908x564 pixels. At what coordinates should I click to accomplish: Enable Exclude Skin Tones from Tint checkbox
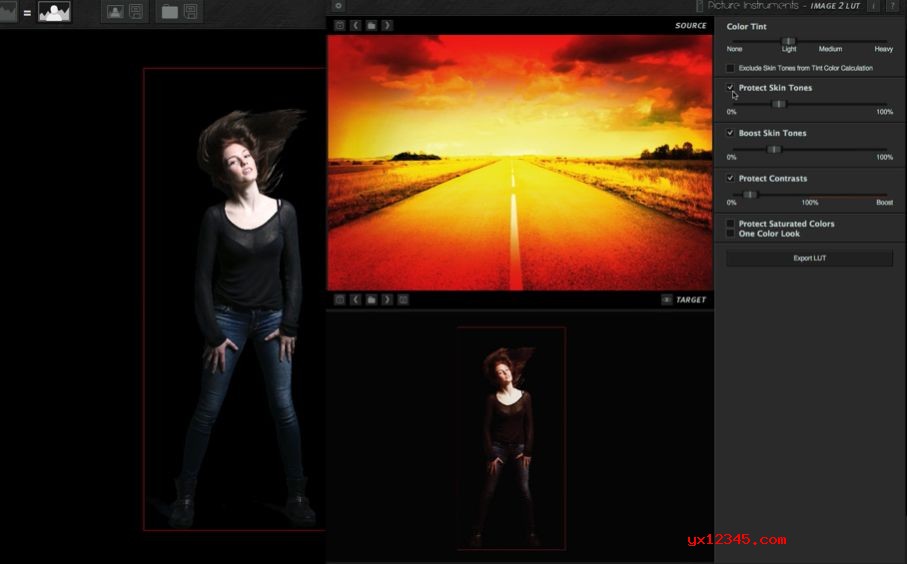point(730,68)
